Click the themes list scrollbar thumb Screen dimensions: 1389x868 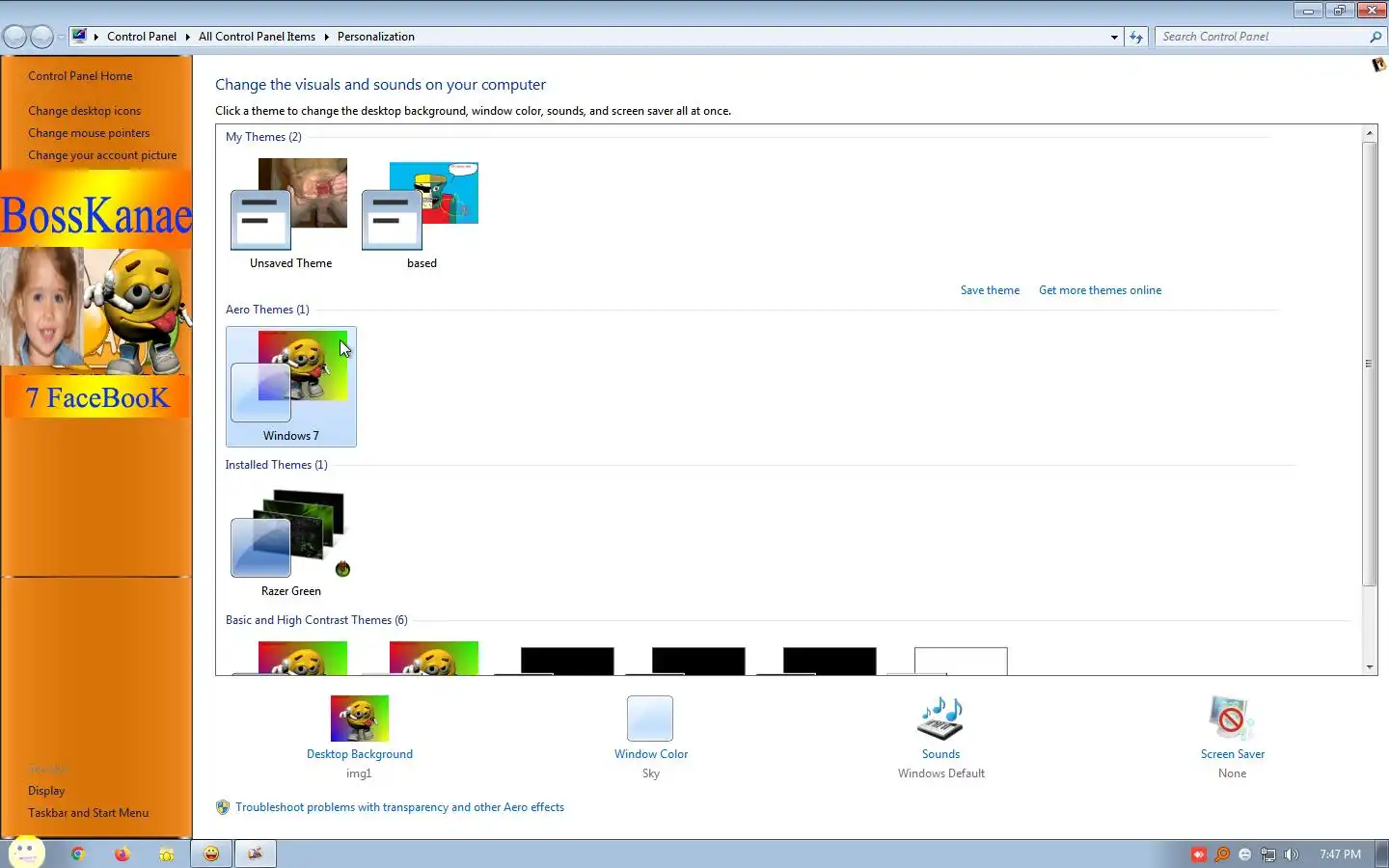(x=1369, y=364)
